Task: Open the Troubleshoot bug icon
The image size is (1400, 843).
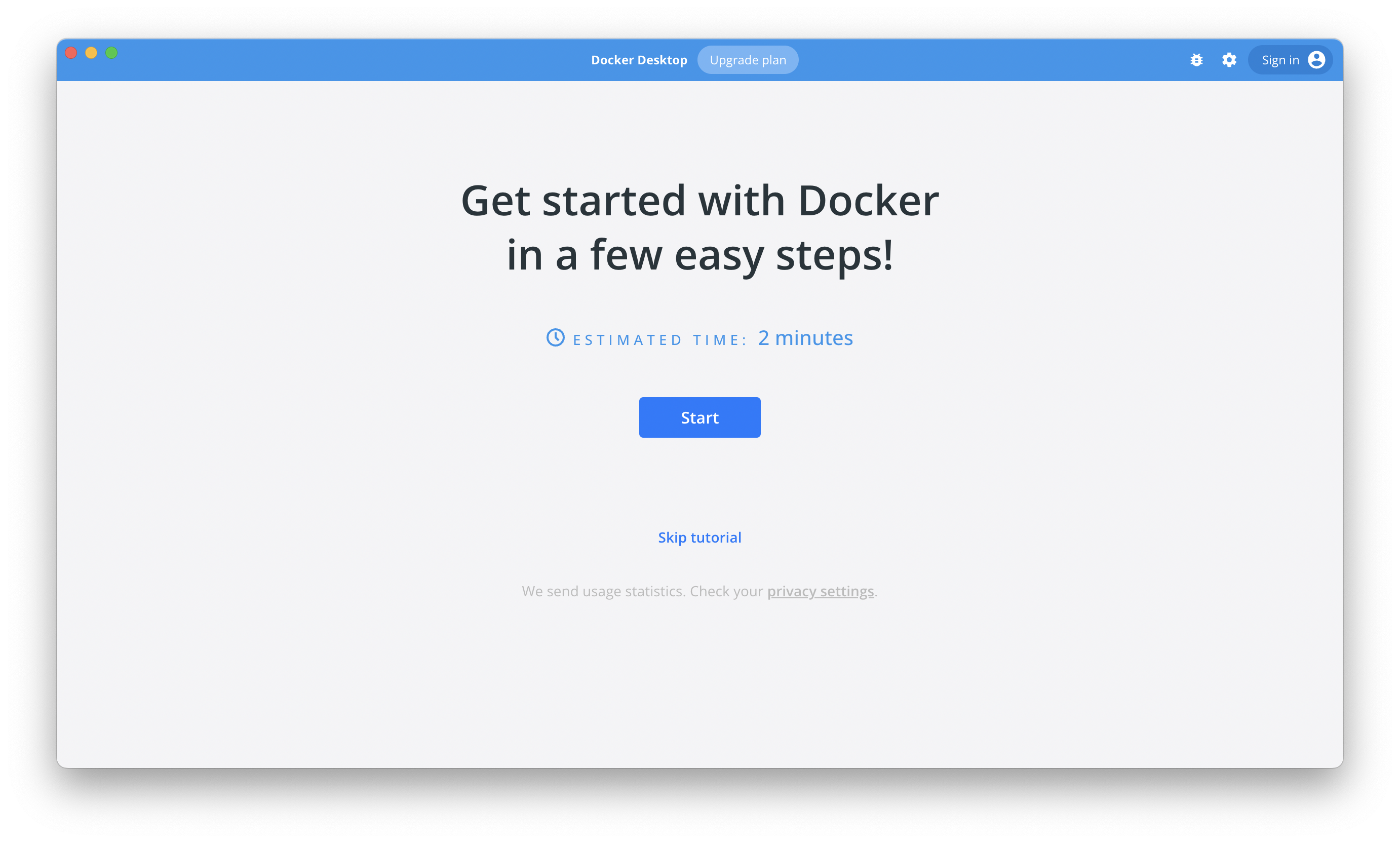Action: [1196, 60]
